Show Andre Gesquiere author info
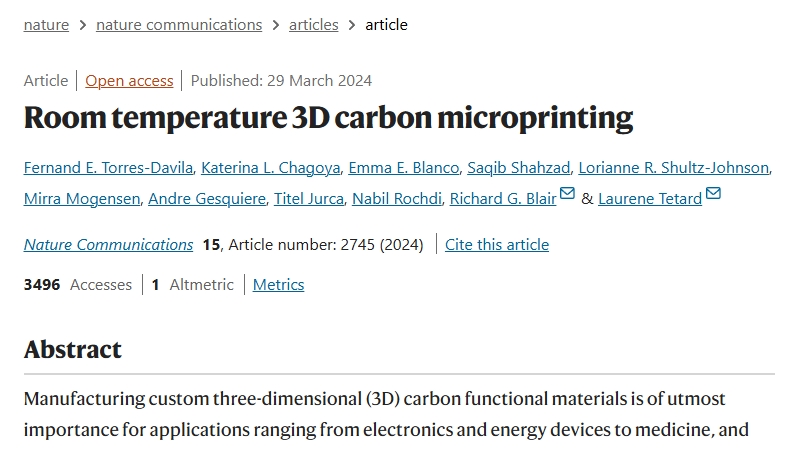Image resolution: width=804 pixels, height=449 pixels. point(207,199)
